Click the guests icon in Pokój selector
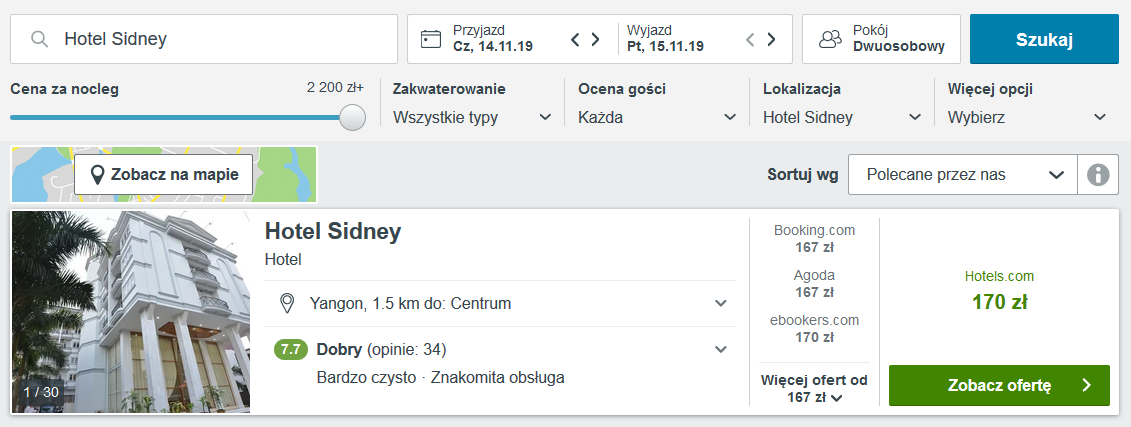1131x427 pixels. pyautogui.click(x=830, y=39)
